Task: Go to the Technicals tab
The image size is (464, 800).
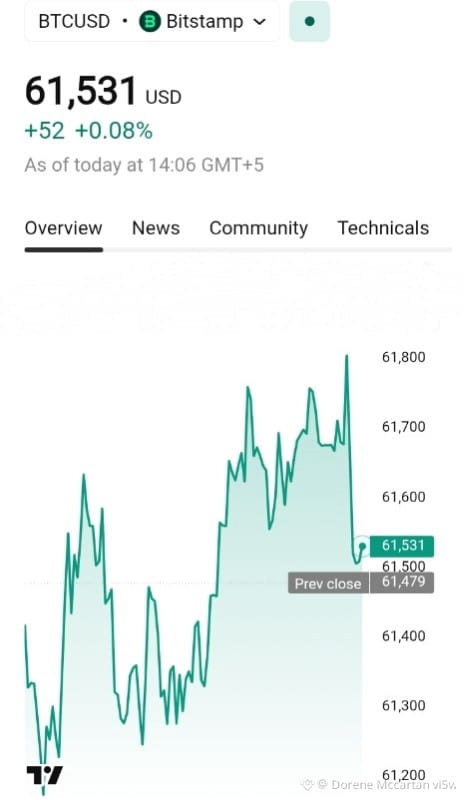Action: (x=383, y=228)
